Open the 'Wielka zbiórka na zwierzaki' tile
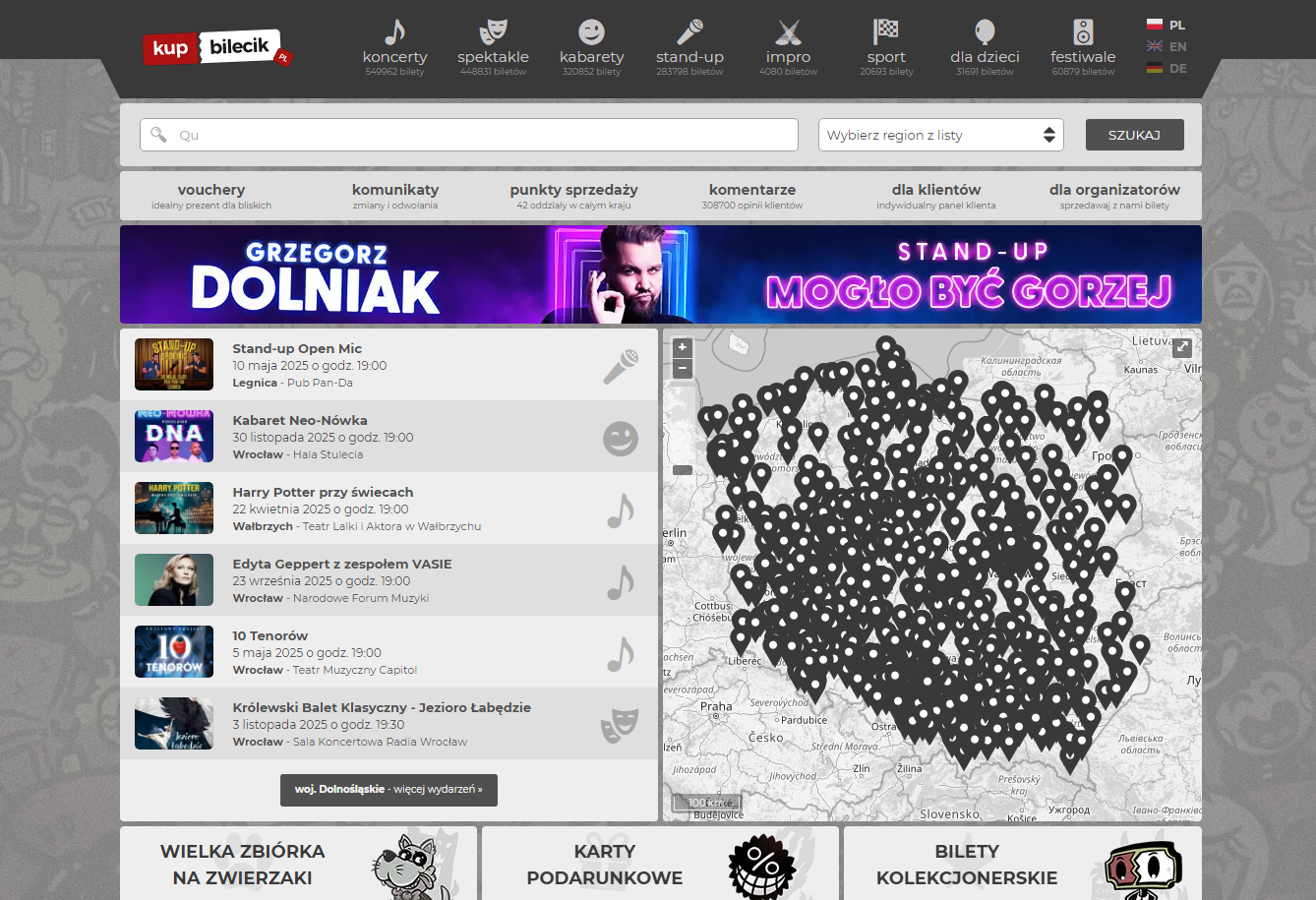This screenshot has width=1316, height=900. 298,864
